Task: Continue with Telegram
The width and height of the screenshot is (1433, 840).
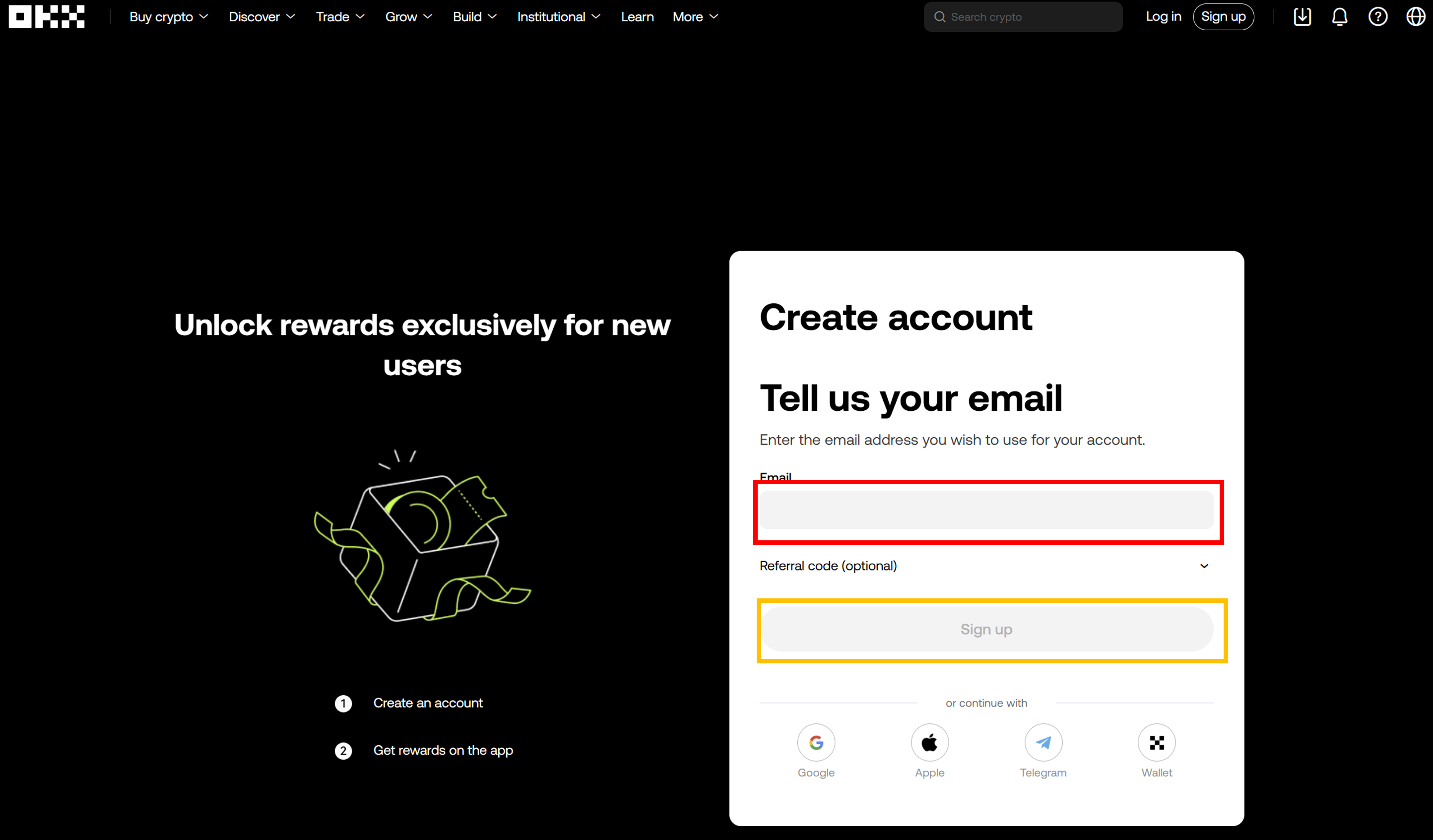Action: click(1043, 751)
